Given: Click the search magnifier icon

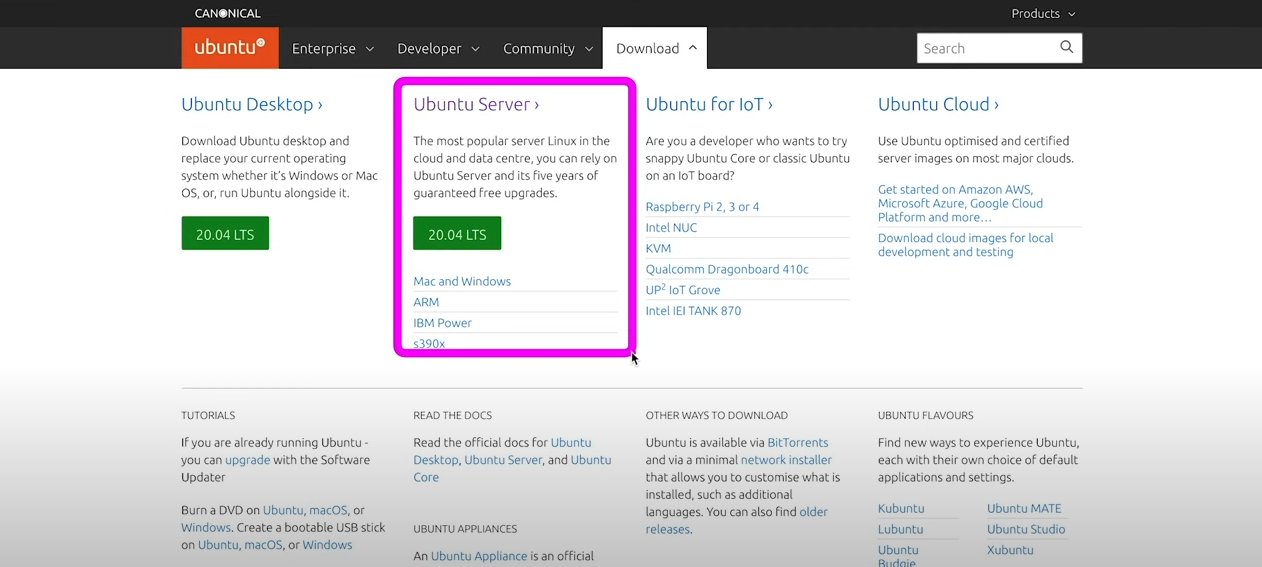Looking at the screenshot, I should (1067, 47).
